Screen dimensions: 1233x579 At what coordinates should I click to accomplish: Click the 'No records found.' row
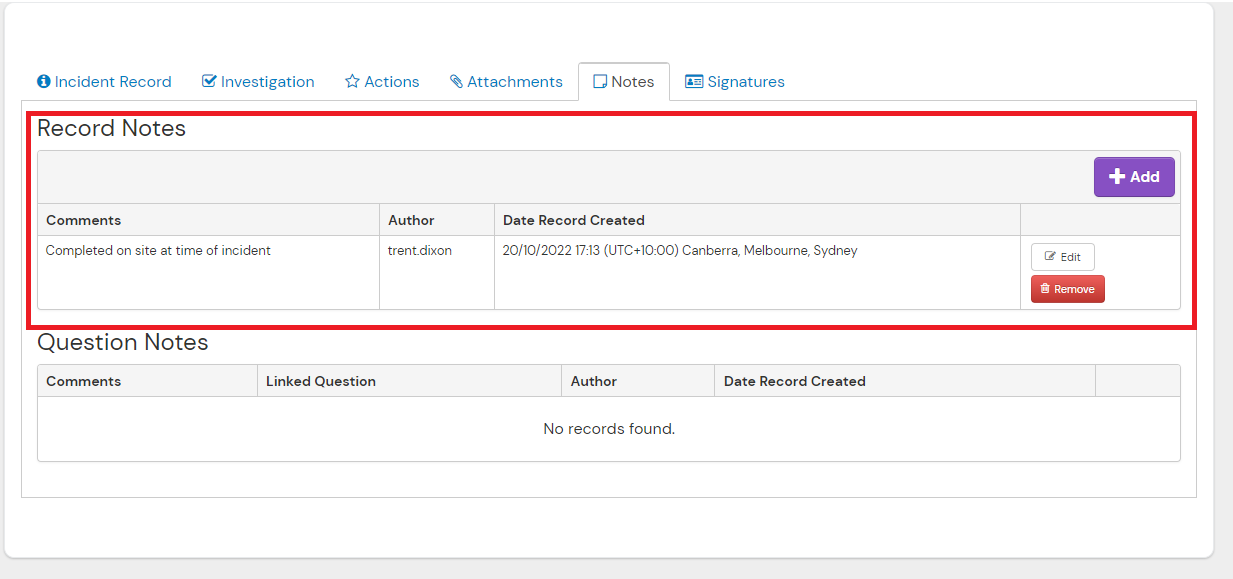click(x=609, y=429)
